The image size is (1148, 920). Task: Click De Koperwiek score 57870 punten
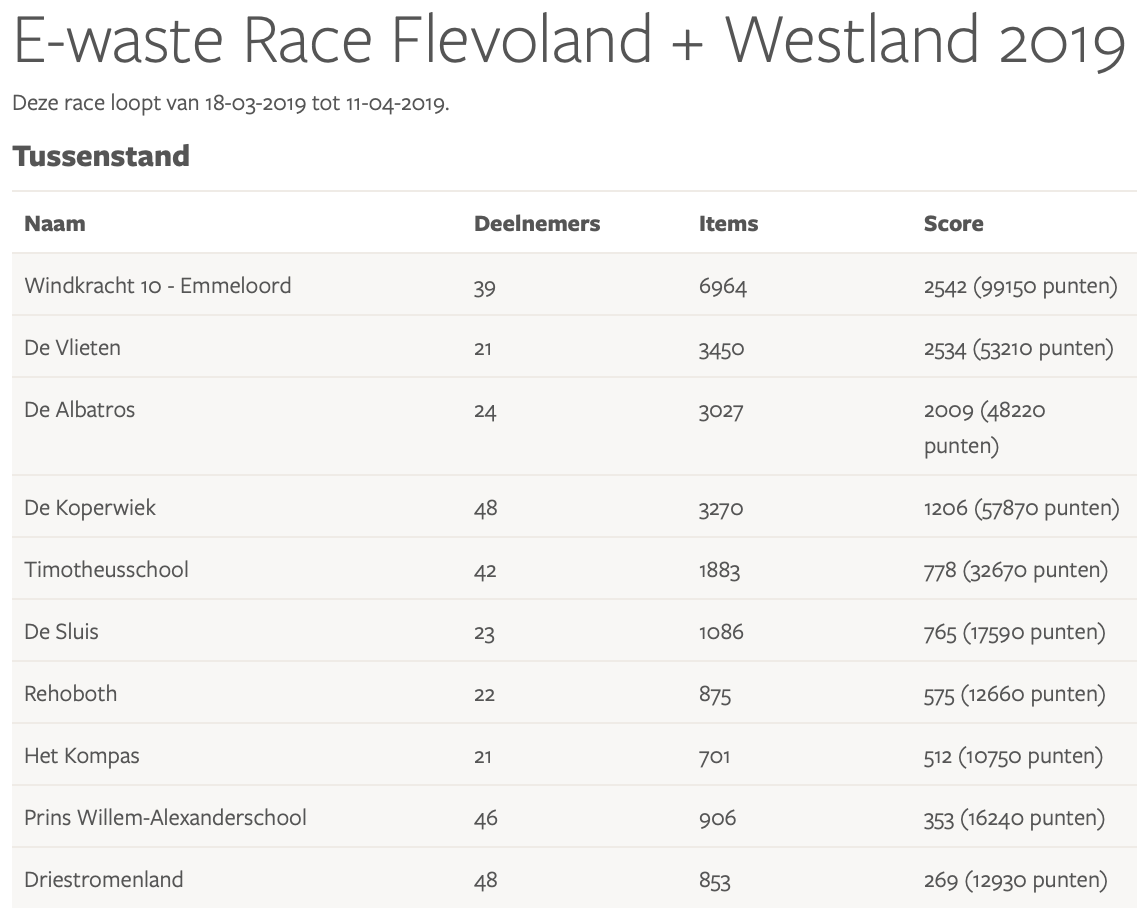(1021, 509)
